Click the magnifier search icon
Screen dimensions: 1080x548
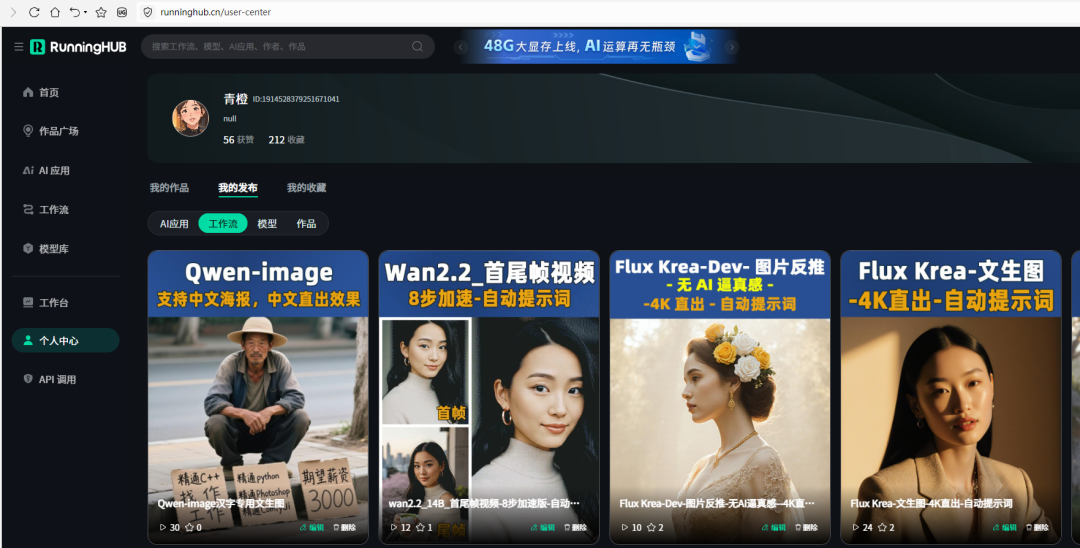click(417, 46)
